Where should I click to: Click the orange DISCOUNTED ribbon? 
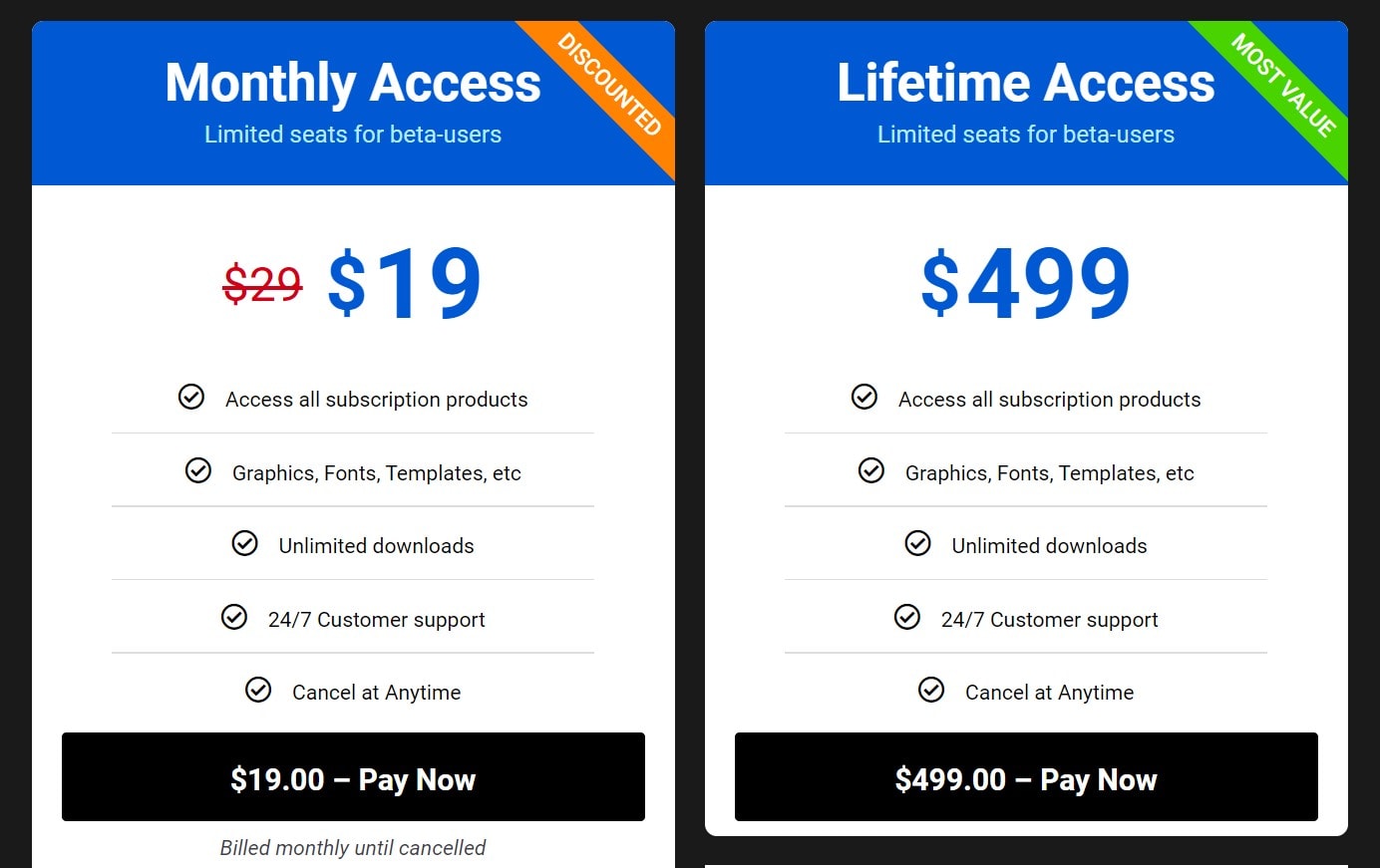[612, 86]
